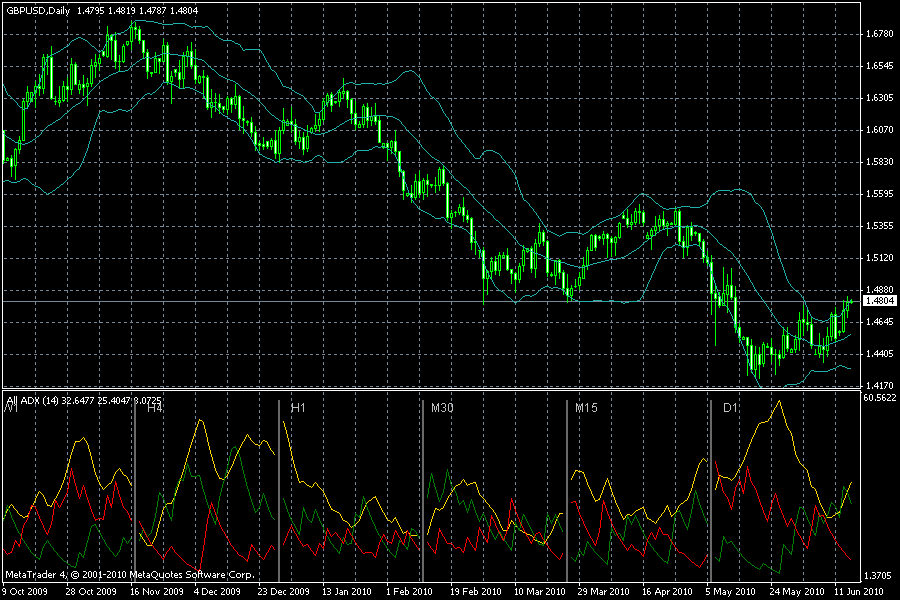Select the 29 Mar 2010 date label
900x600 pixels.
pyautogui.click(x=603, y=591)
